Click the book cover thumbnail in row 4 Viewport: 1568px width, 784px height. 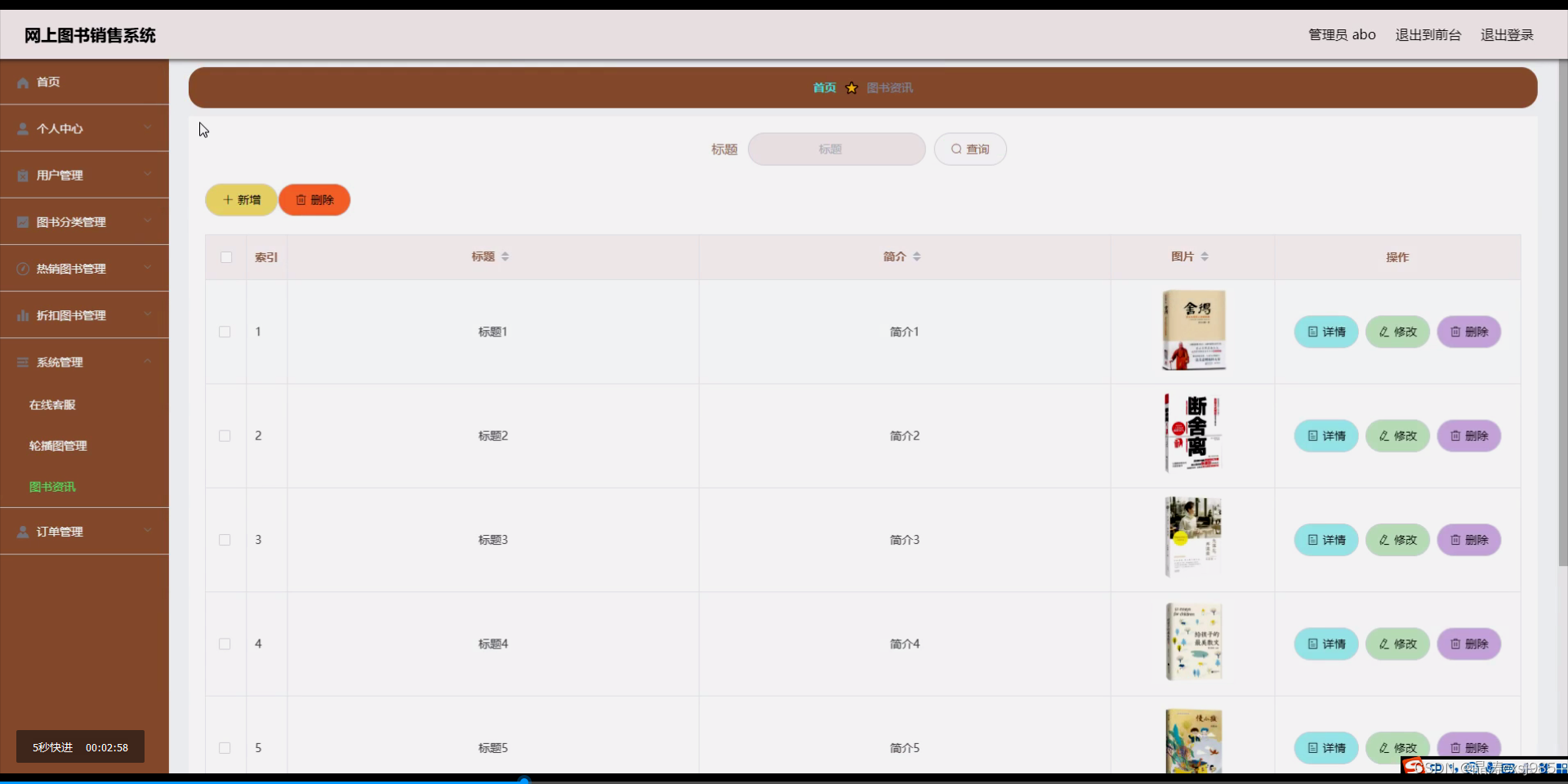[x=1193, y=642]
